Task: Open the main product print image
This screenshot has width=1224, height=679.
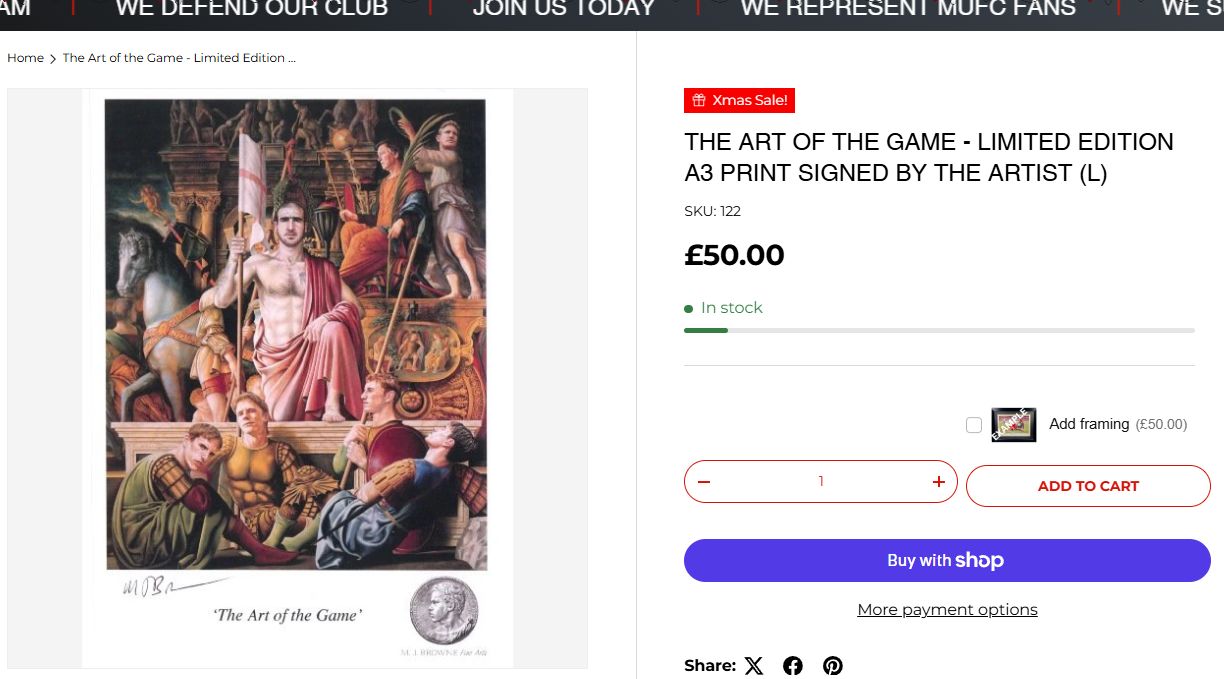Action: 297,378
